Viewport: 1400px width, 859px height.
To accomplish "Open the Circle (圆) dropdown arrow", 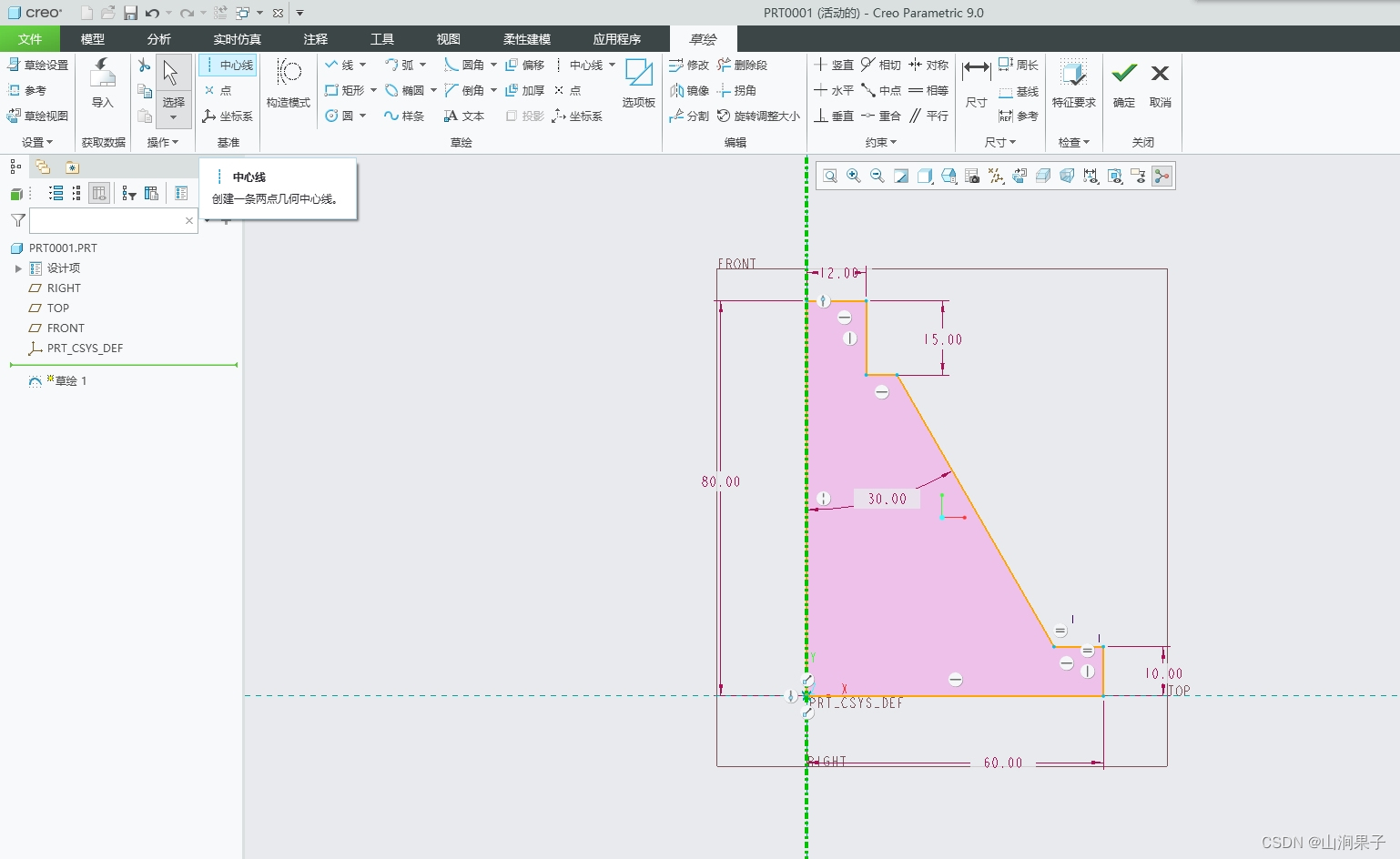I will [x=363, y=116].
